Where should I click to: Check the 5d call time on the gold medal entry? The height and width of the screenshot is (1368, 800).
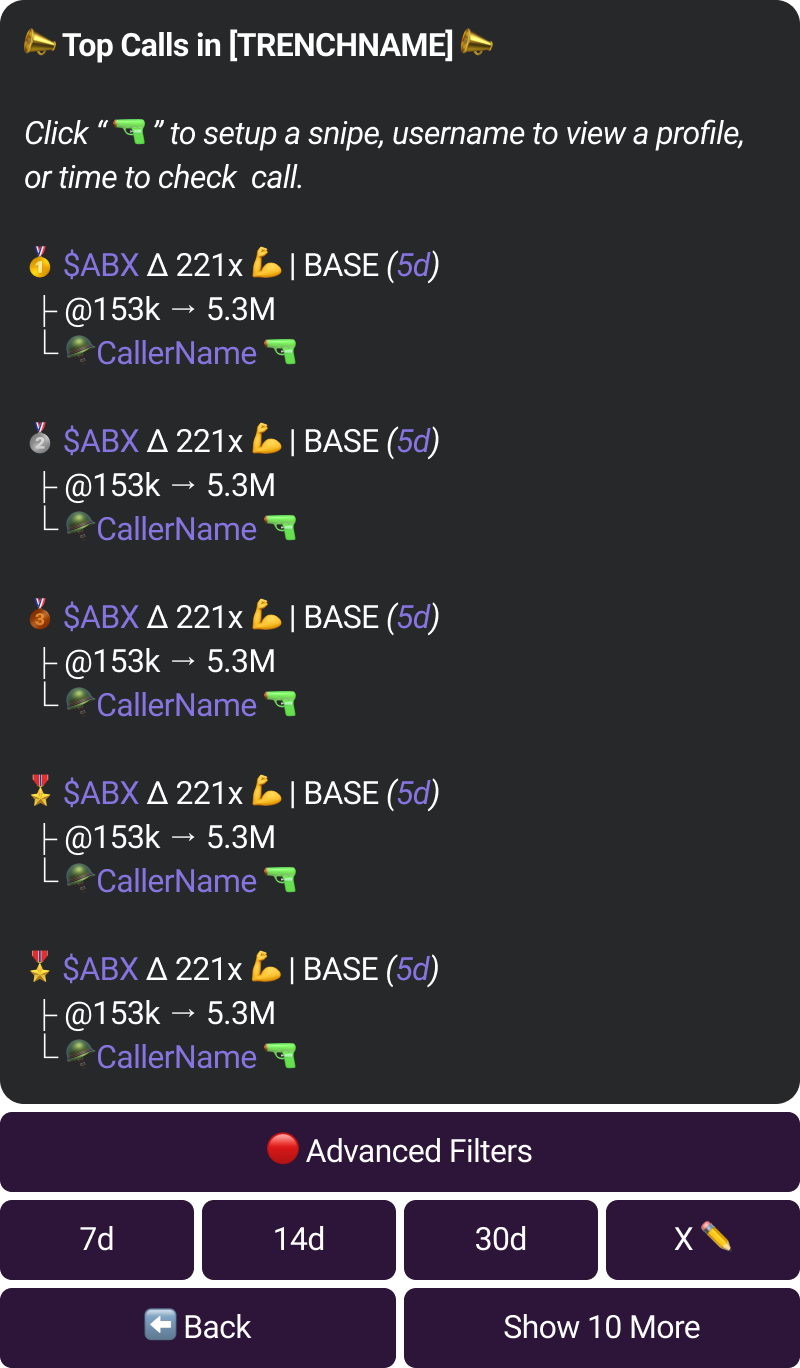click(x=414, y=265)
